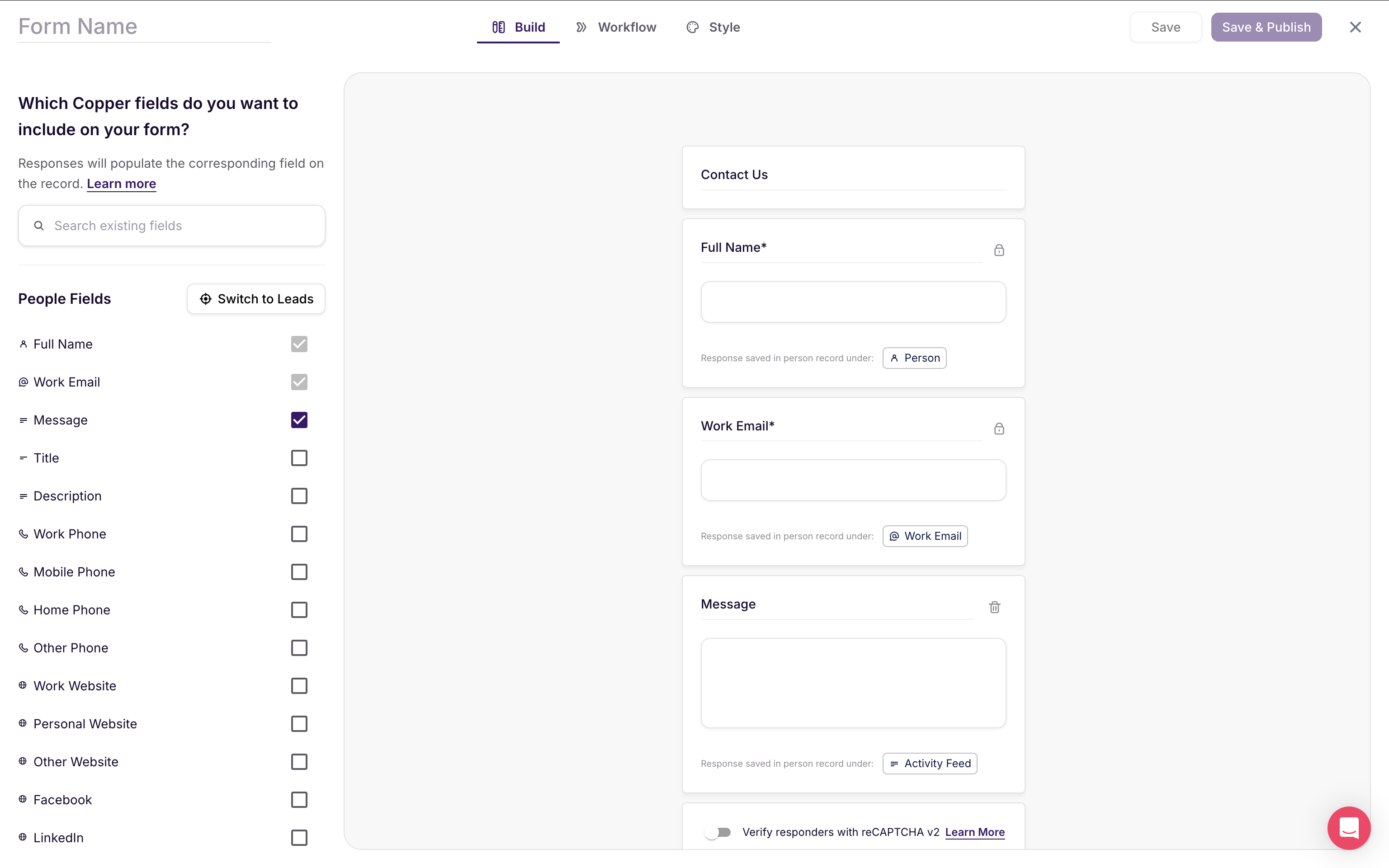Viewport: 1389px width, 868px height.
Task: Click the Activity Feed record tag
Action: pos(930,764)
